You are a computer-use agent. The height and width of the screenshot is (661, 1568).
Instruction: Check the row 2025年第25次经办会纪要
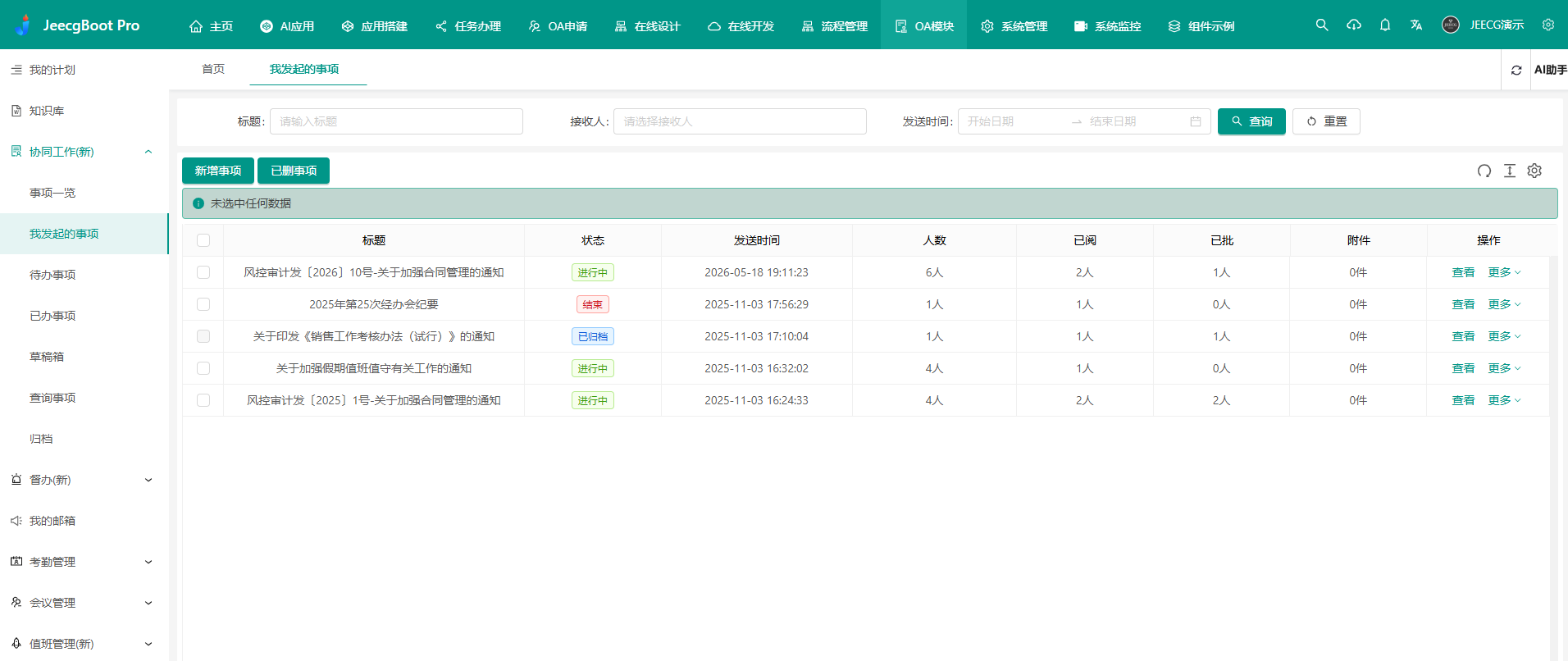pos(203,304)
